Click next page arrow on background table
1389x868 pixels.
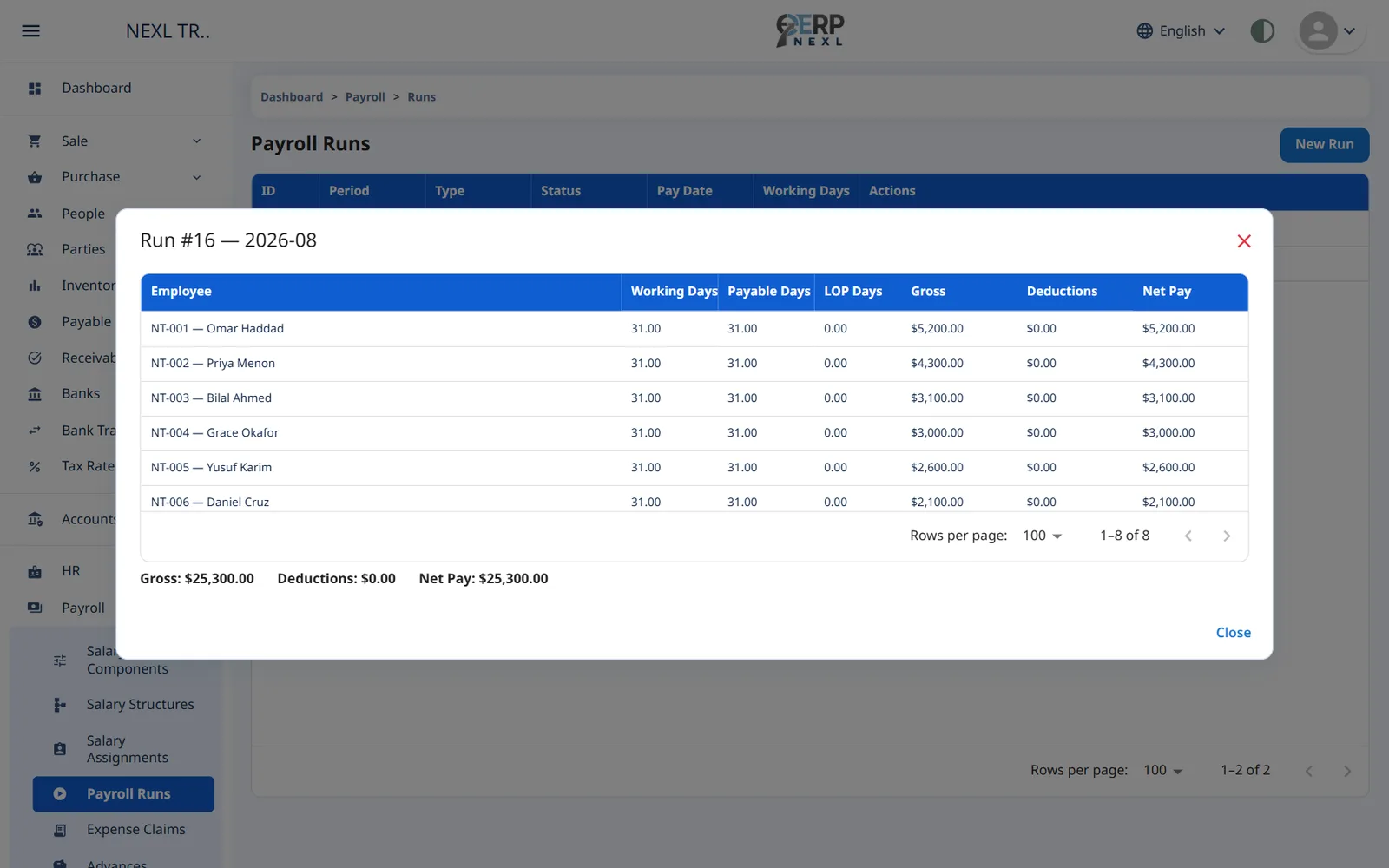[1347, 771]
